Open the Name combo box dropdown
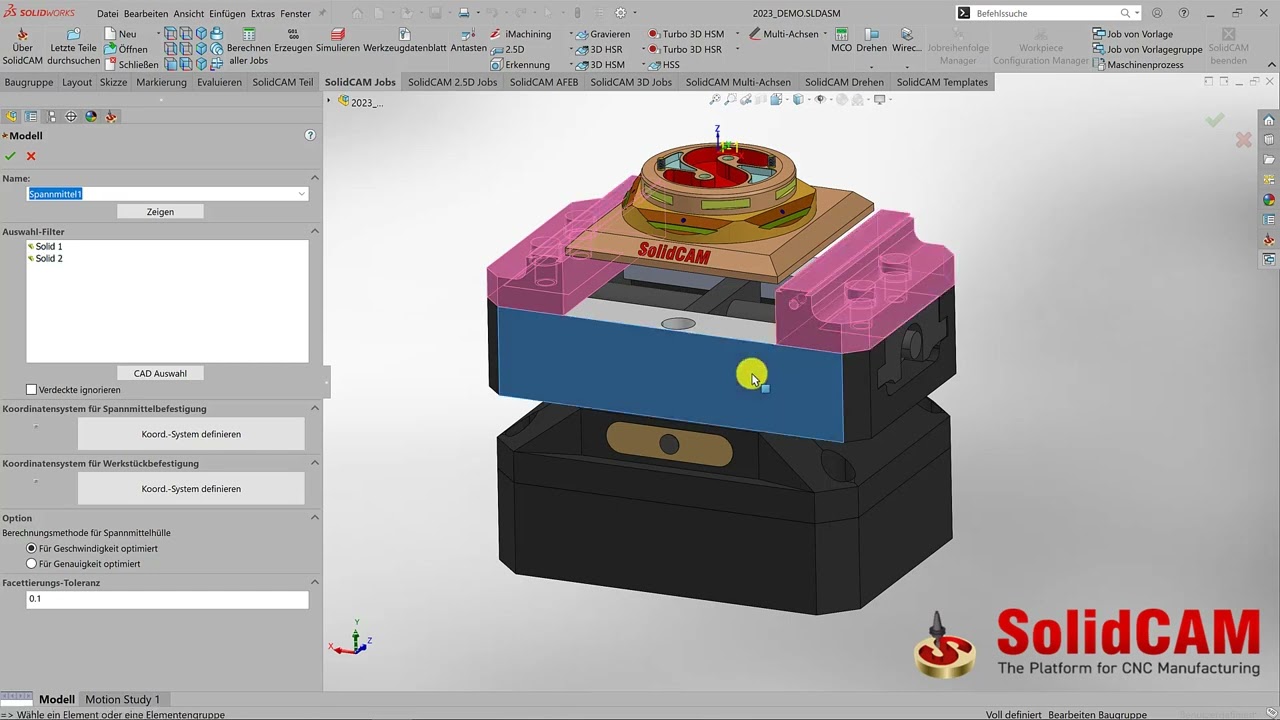The width and height of the screenshot is (1280, 720). [302, 194]
